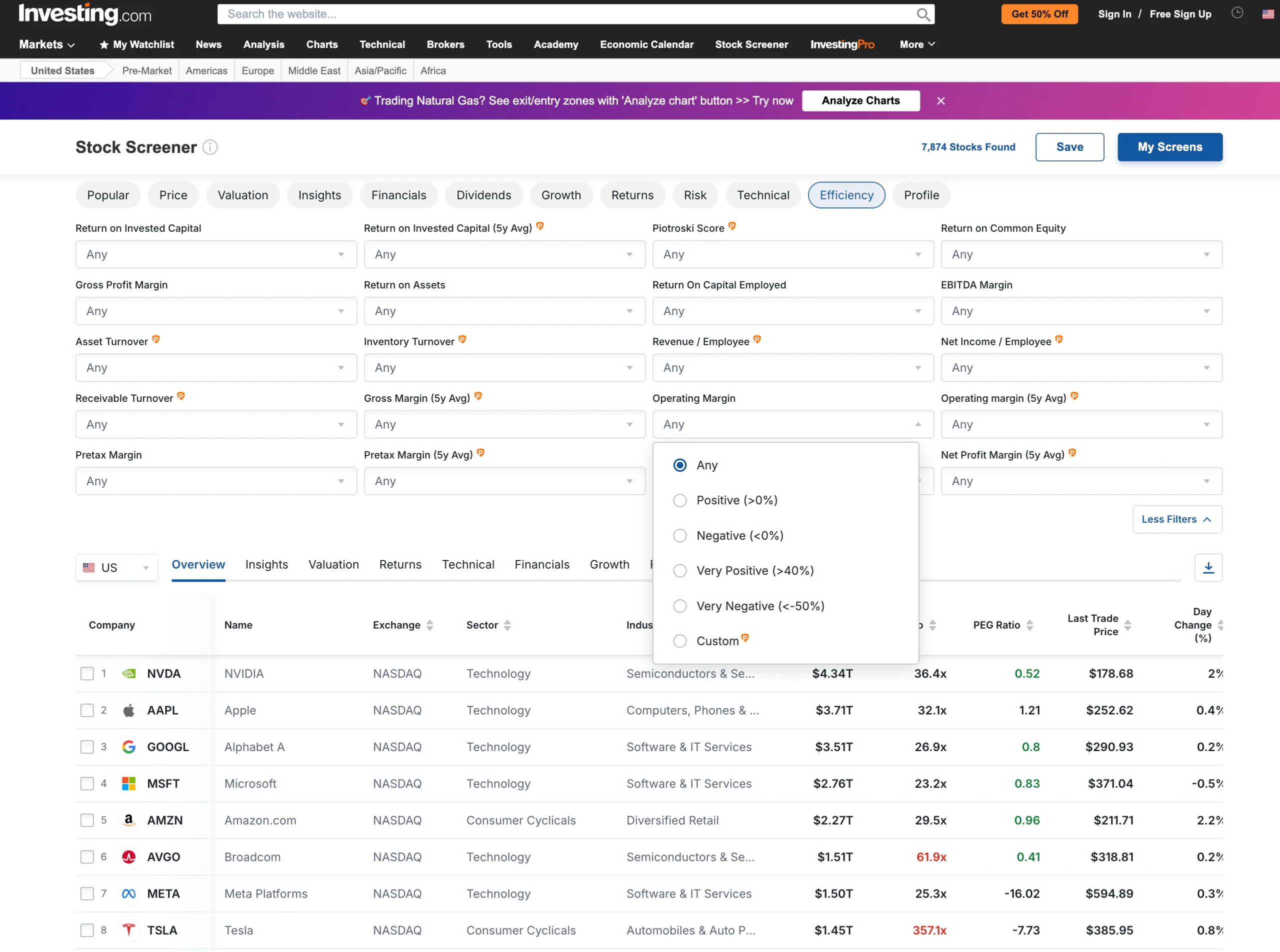Click the download/export results icon

1208,568
